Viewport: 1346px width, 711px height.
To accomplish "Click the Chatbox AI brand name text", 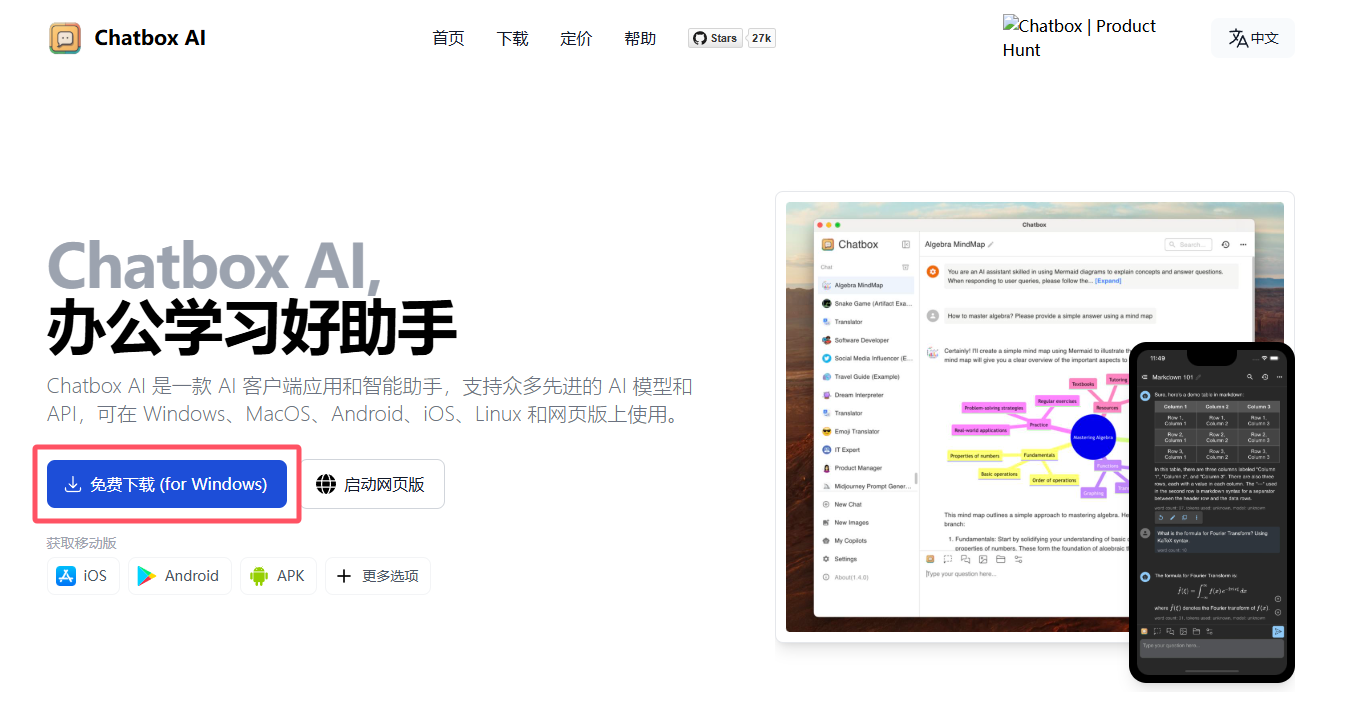I will (x=150, y=38).
